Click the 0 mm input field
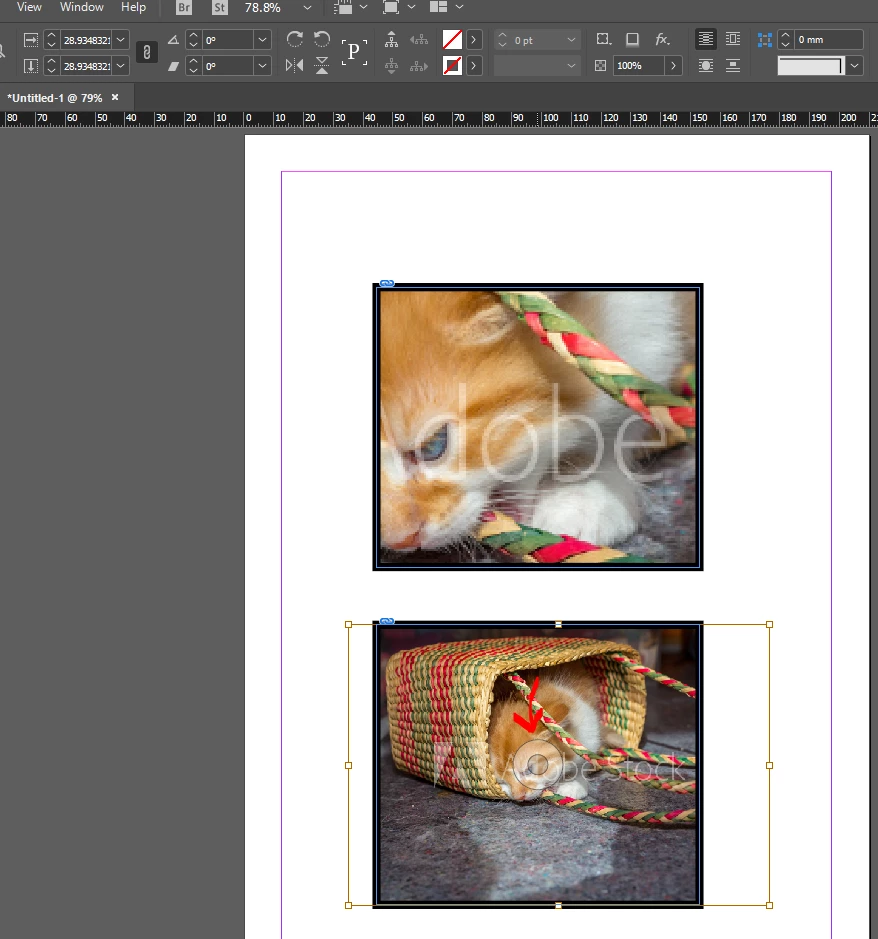The height and width of the screenshot is (939, 878). [828, 40]
